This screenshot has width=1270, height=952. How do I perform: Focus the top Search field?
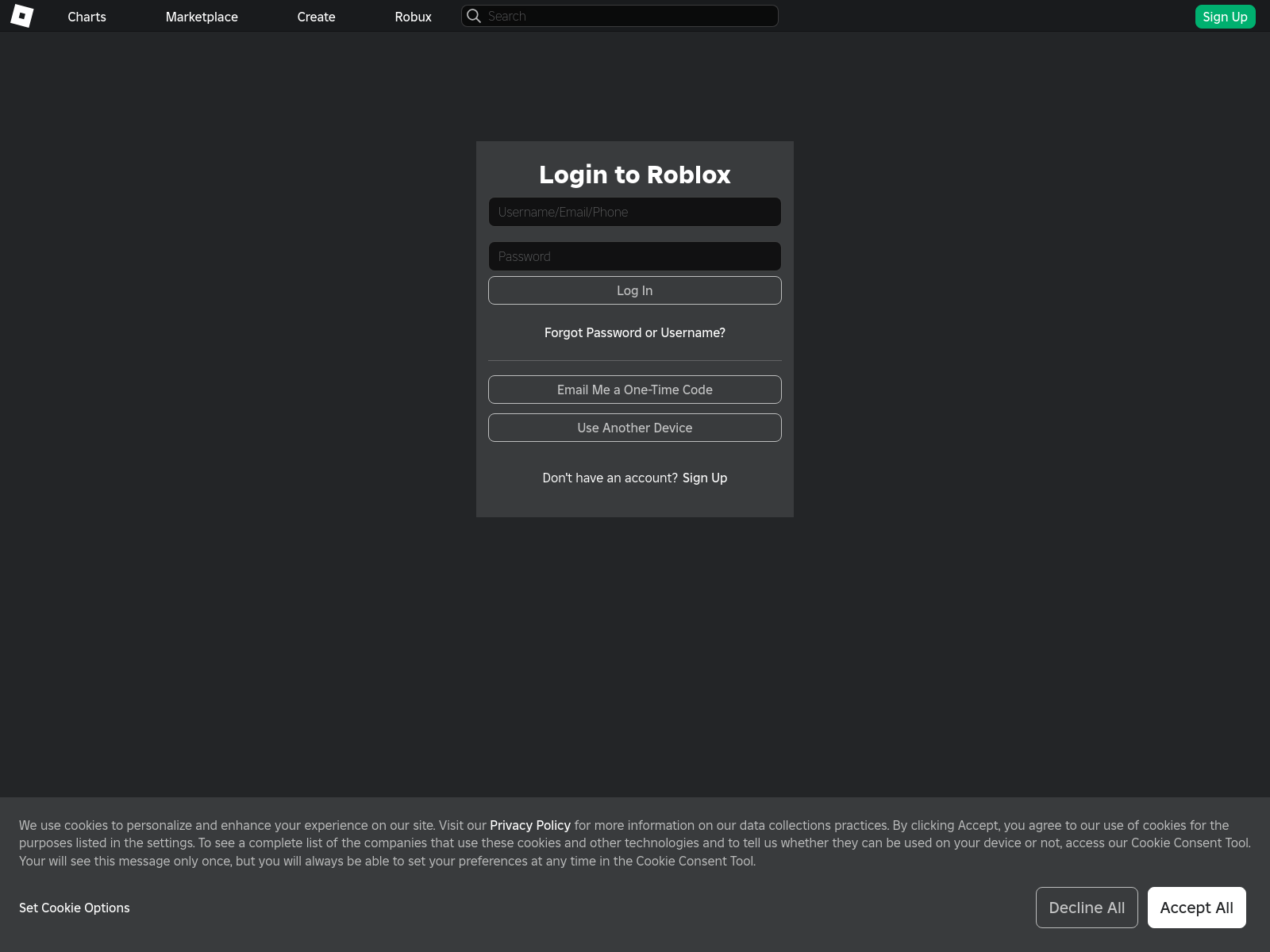pyautogui.click(x=620, y=16)
